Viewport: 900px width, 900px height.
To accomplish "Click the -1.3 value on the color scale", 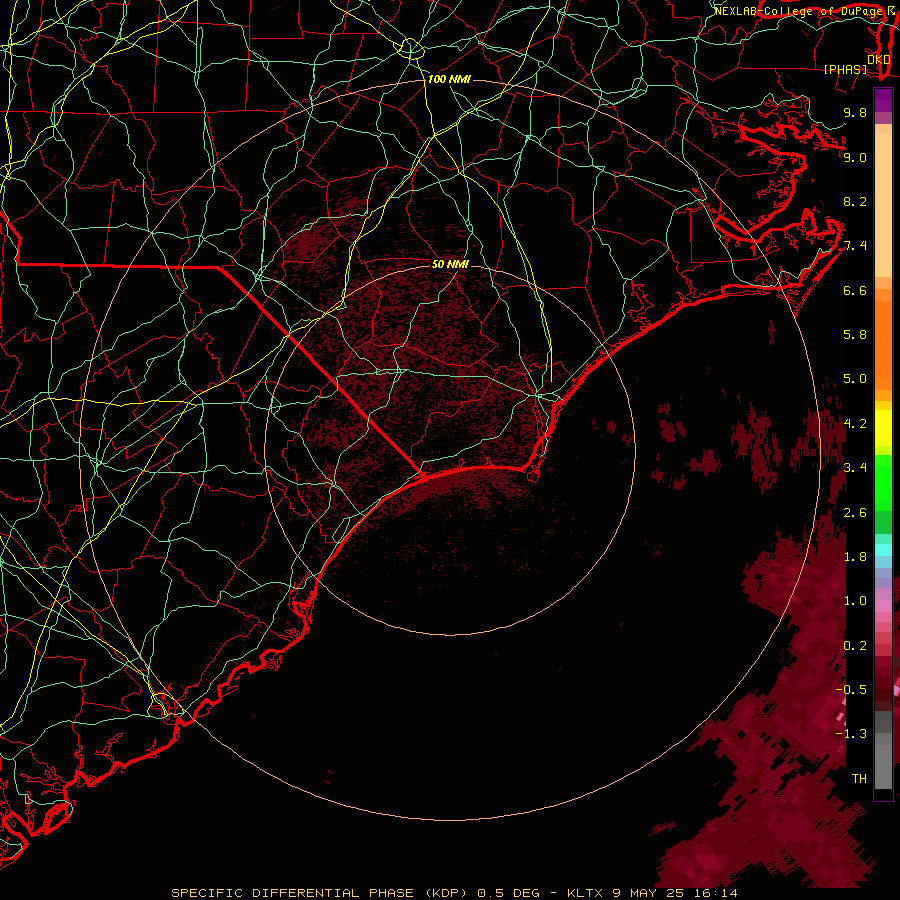I will (x=851, y=734).
